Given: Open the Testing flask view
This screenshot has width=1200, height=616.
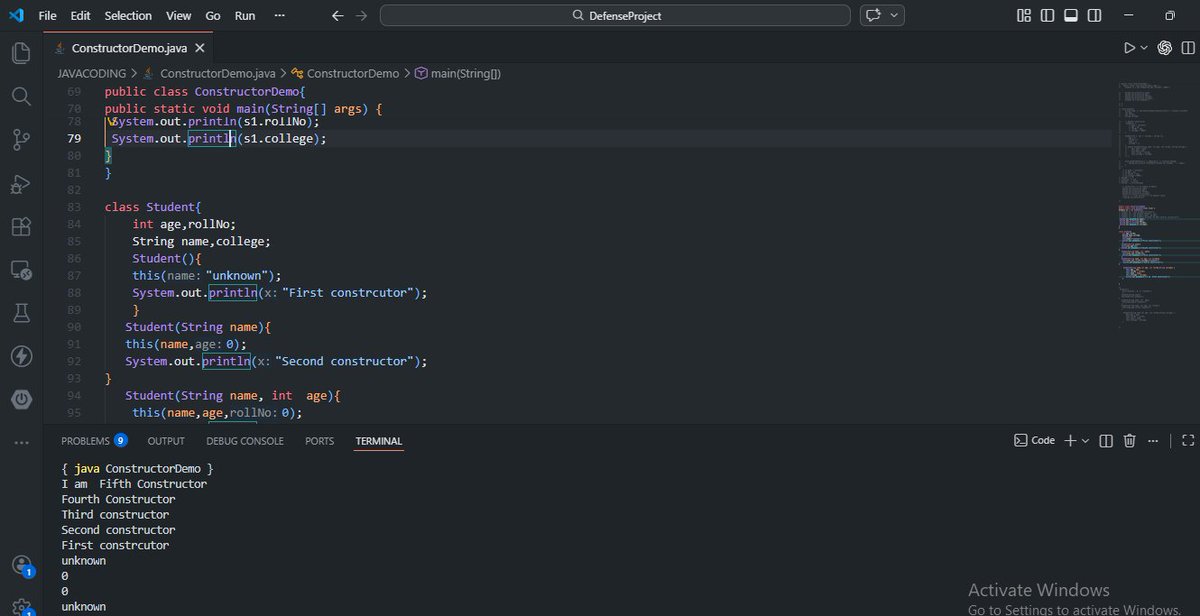Looking at the screenshot, I should click(21, 313).
